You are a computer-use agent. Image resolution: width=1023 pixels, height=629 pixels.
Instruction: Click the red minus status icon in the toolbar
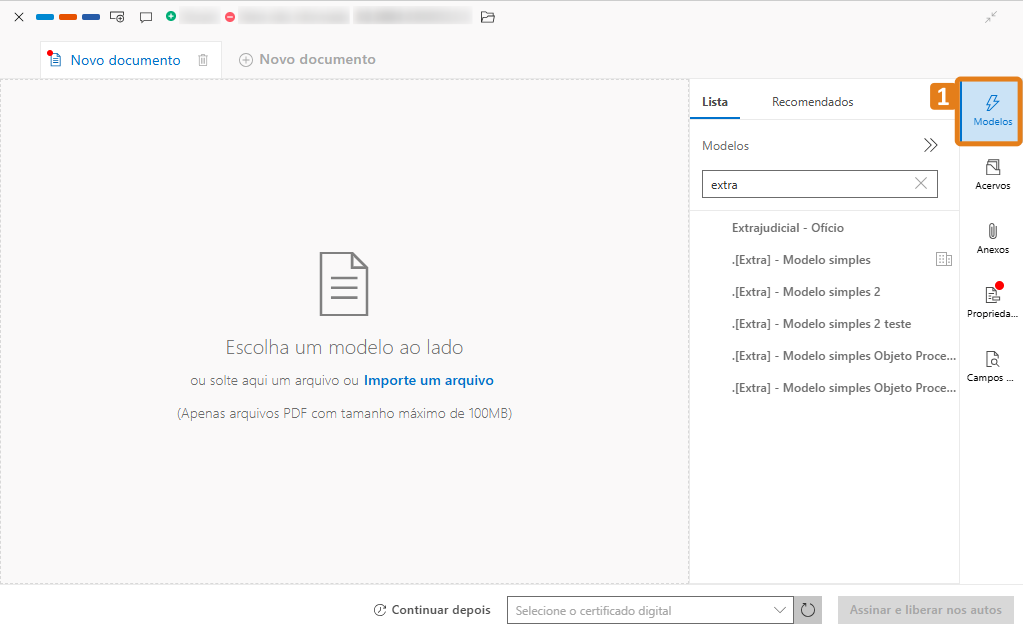tap(229, 16)
